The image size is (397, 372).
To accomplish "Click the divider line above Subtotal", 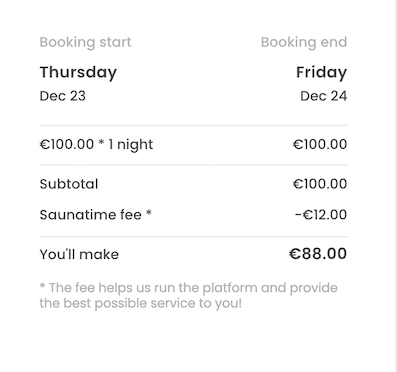I will pos(194,165).
